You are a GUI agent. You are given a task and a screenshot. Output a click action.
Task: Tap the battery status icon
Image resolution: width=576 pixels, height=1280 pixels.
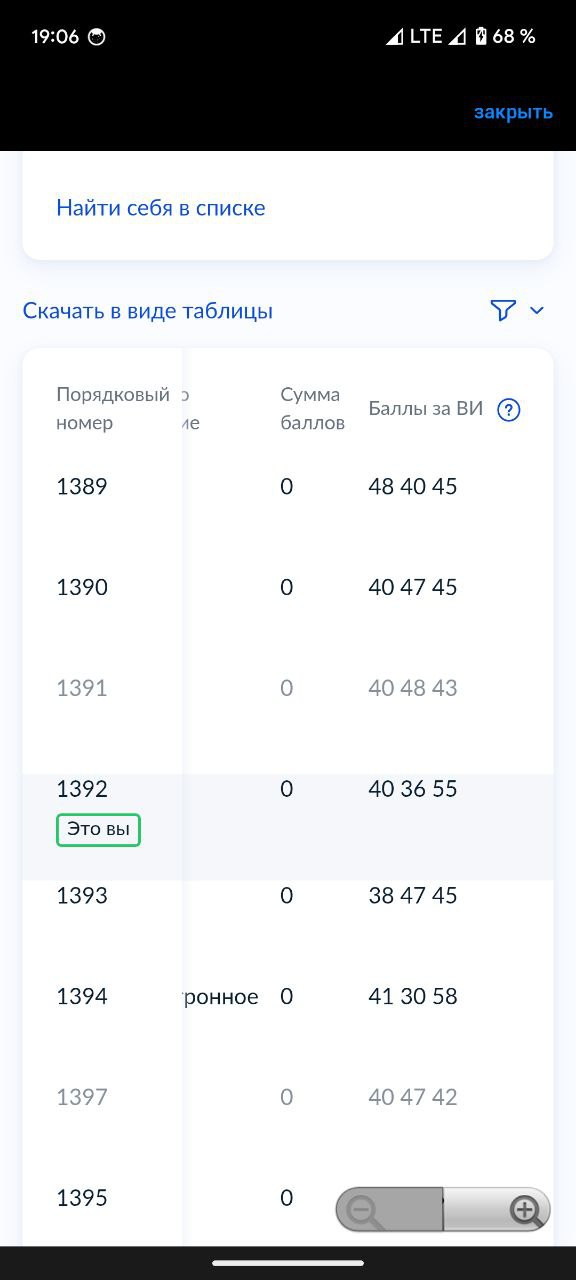click(x=481, y=37)
